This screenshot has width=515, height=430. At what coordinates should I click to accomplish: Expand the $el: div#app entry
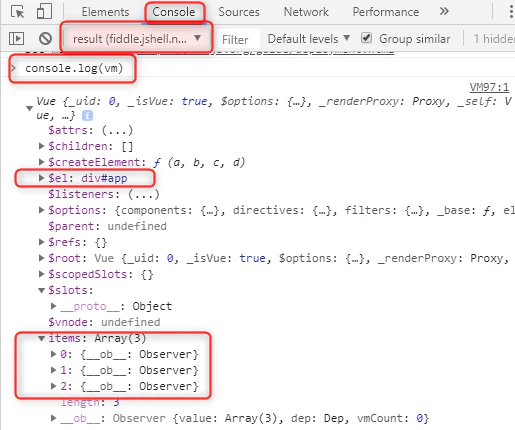41,178
